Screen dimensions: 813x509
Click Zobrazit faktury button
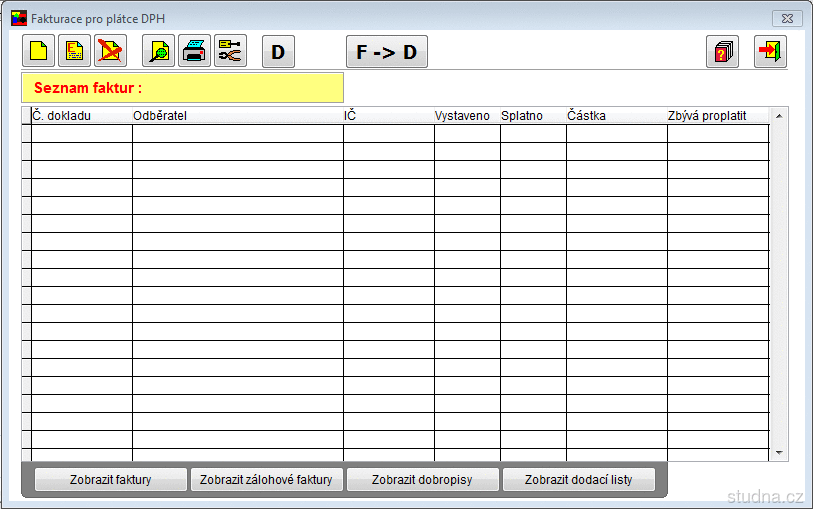pos(110,479)
